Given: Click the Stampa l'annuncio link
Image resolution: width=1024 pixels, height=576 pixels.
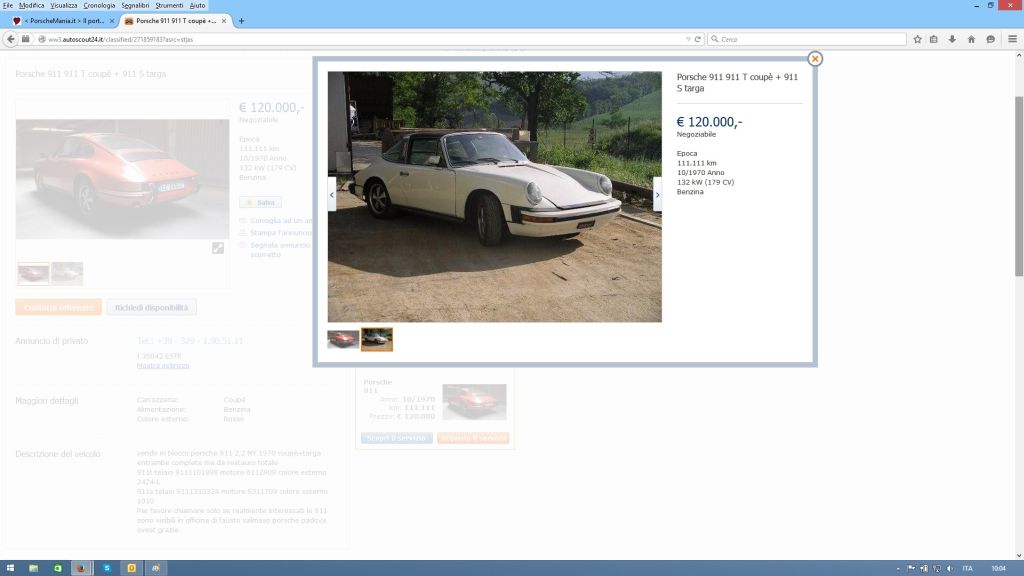Looking at the screenshot, I should pos(281,232).
